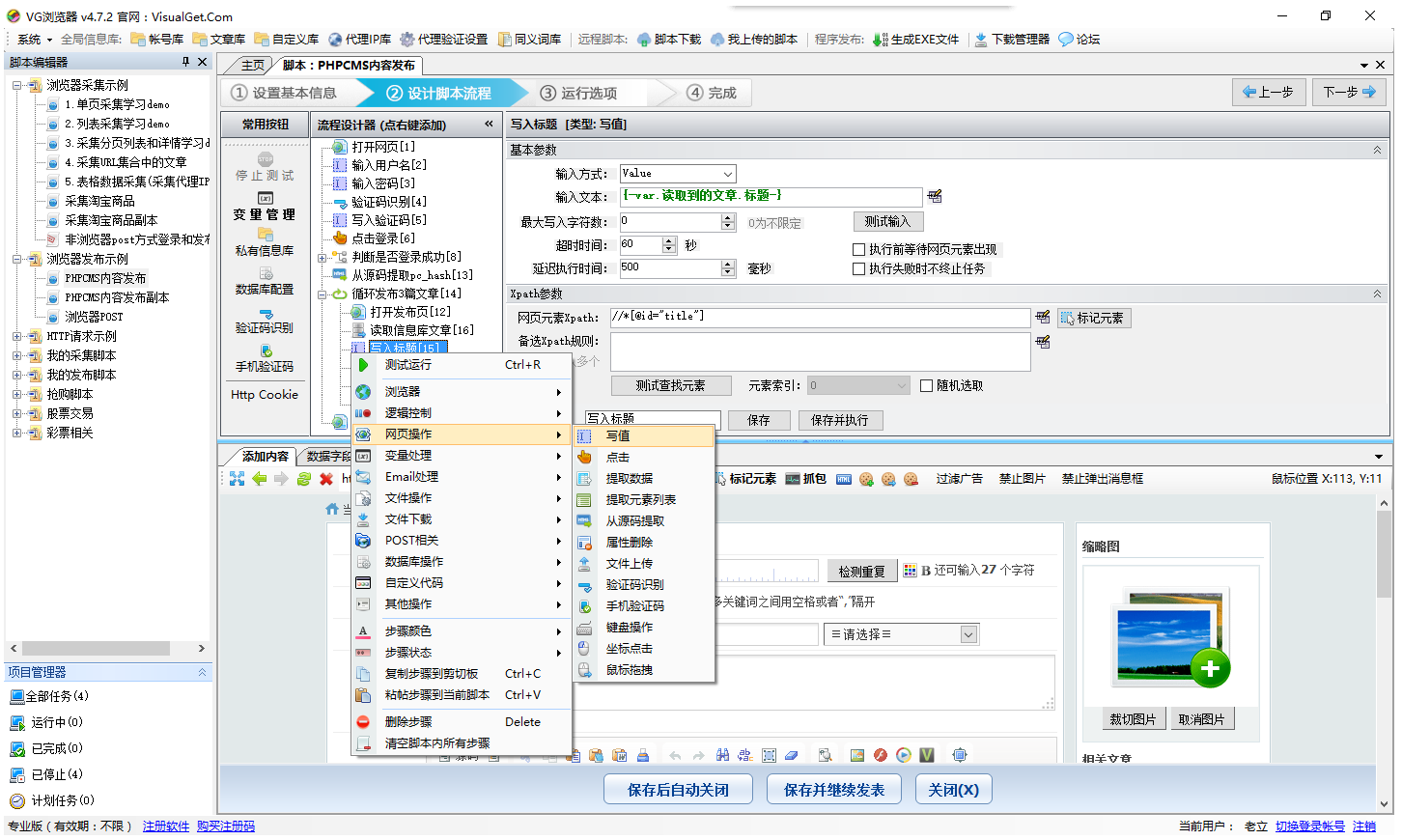Click the HTML source icon
The height and width of the screenshot is (840, 1402).
pyautogui.click(x=844, y=479)
